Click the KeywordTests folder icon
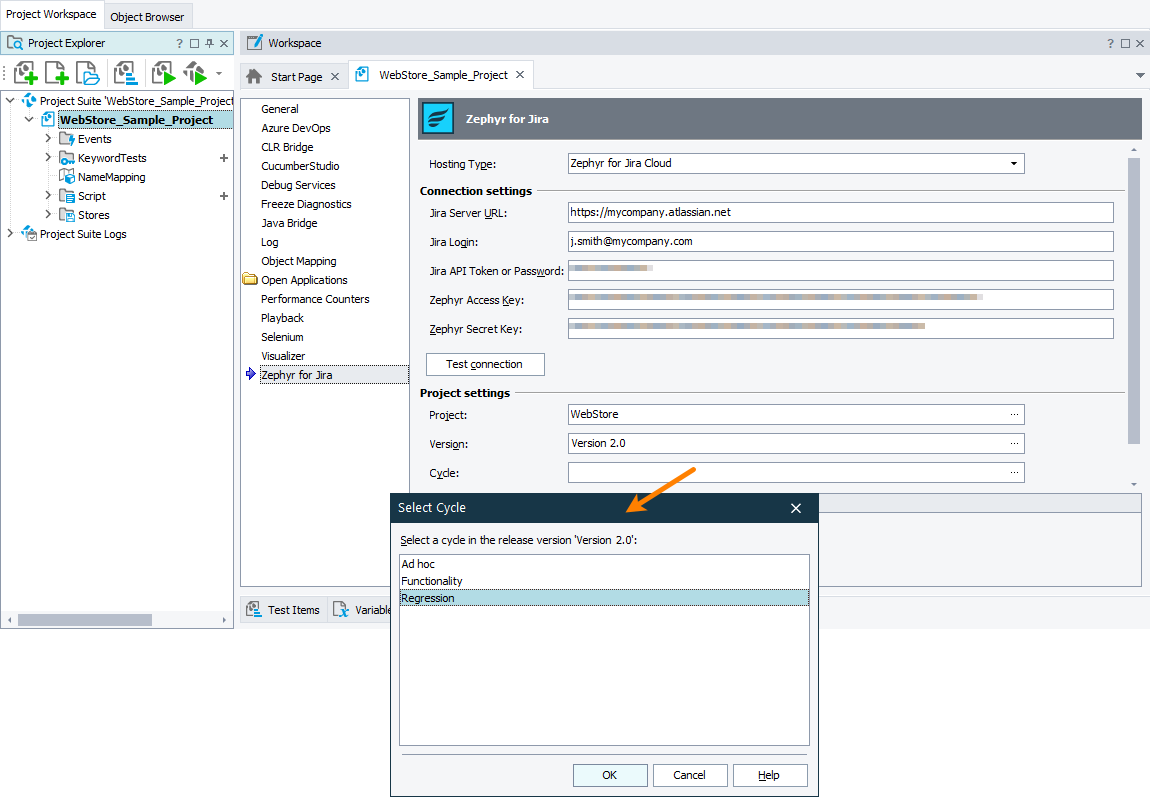Viewport: 1150px width, 797px height. coord(67,158)
